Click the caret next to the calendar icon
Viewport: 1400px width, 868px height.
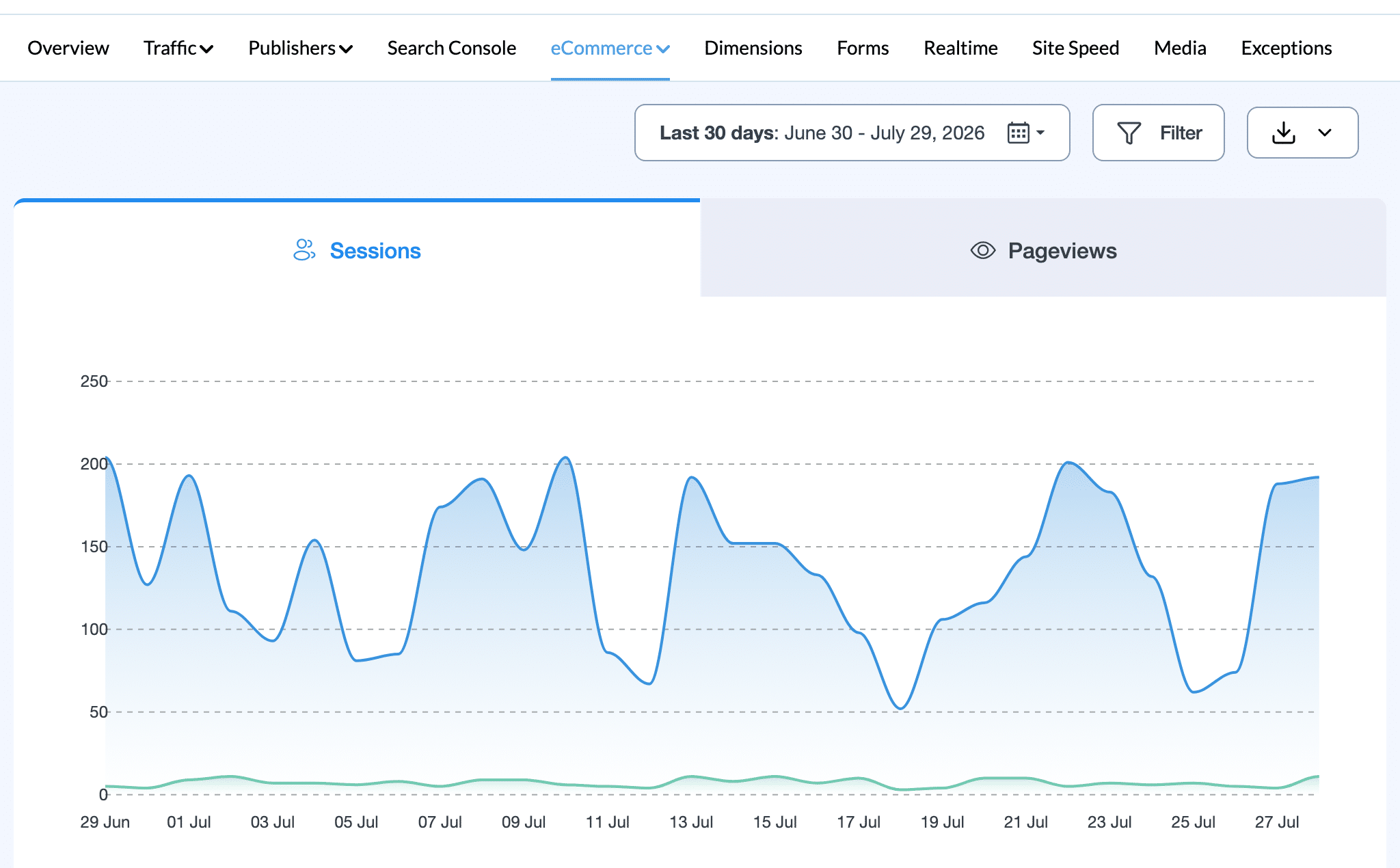1040,133
